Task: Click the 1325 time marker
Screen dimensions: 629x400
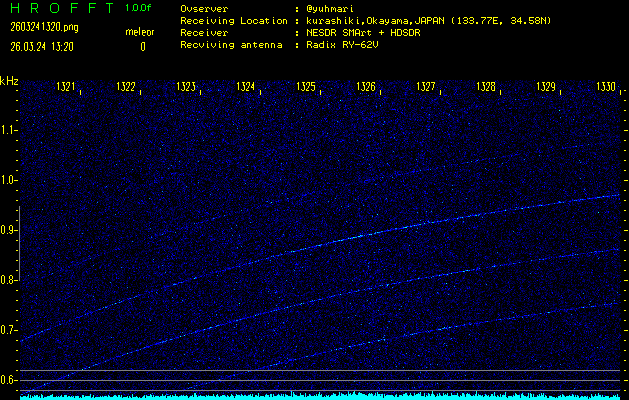Action: point(307,88)
